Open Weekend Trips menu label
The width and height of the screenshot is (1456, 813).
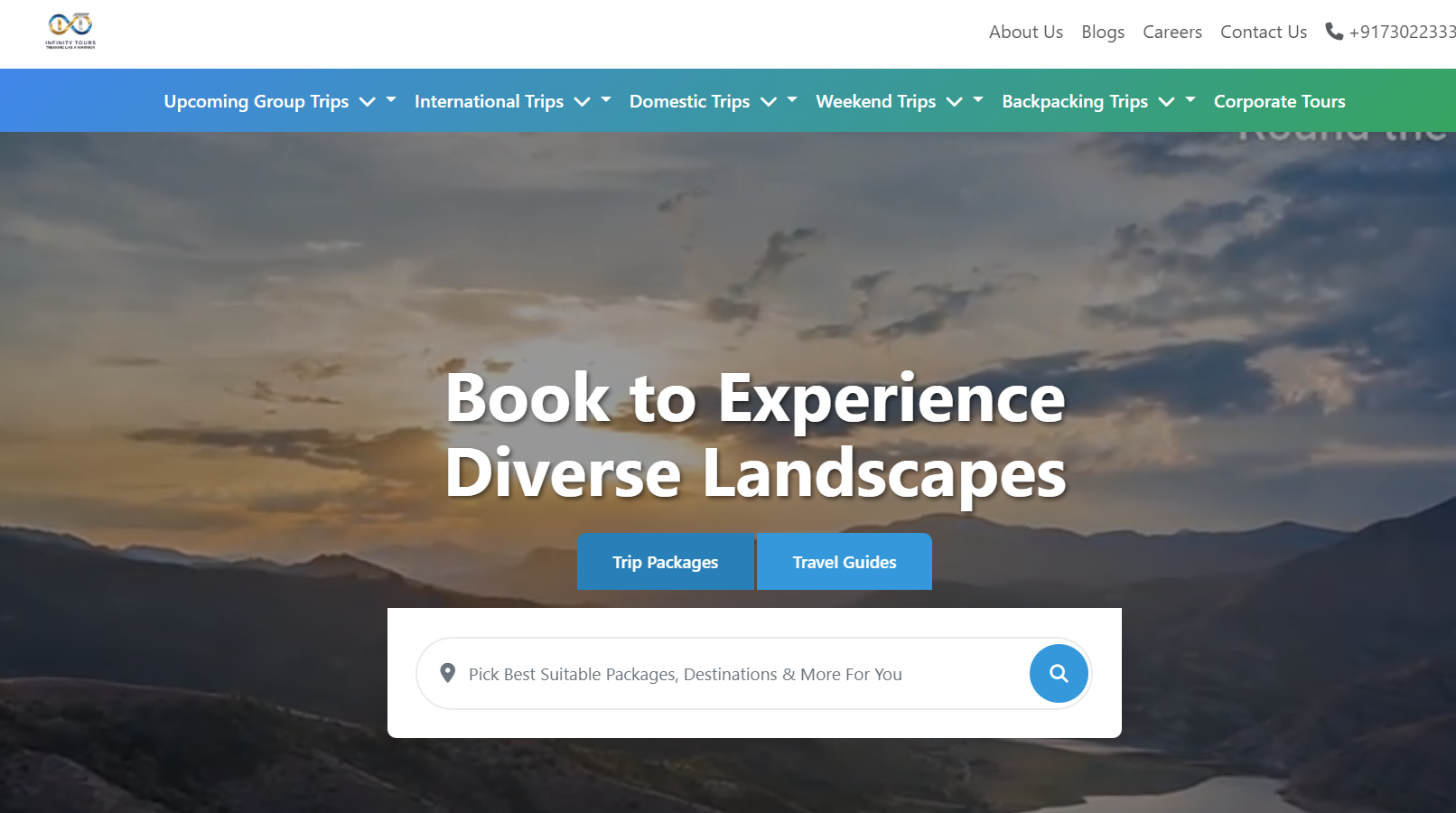tap(875, 102)
